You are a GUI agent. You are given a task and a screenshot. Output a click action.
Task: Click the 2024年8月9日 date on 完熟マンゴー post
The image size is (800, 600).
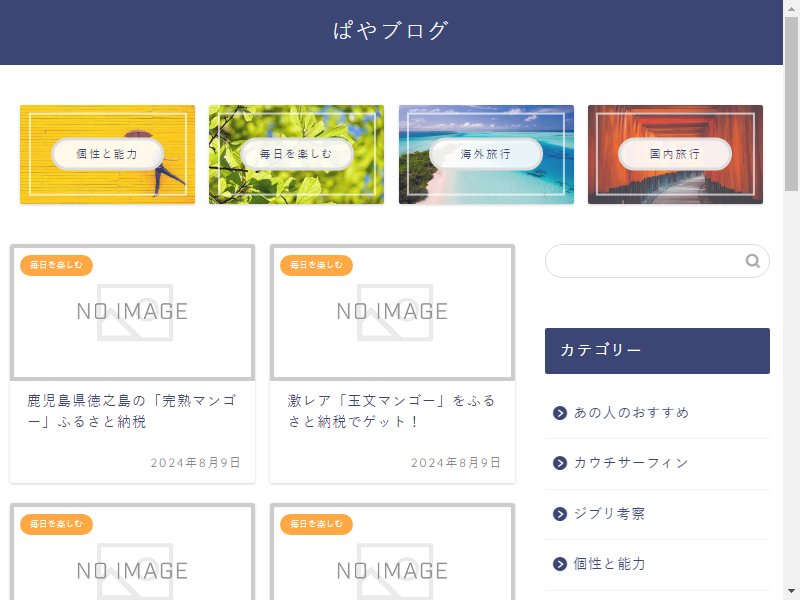tap(195, 463)
